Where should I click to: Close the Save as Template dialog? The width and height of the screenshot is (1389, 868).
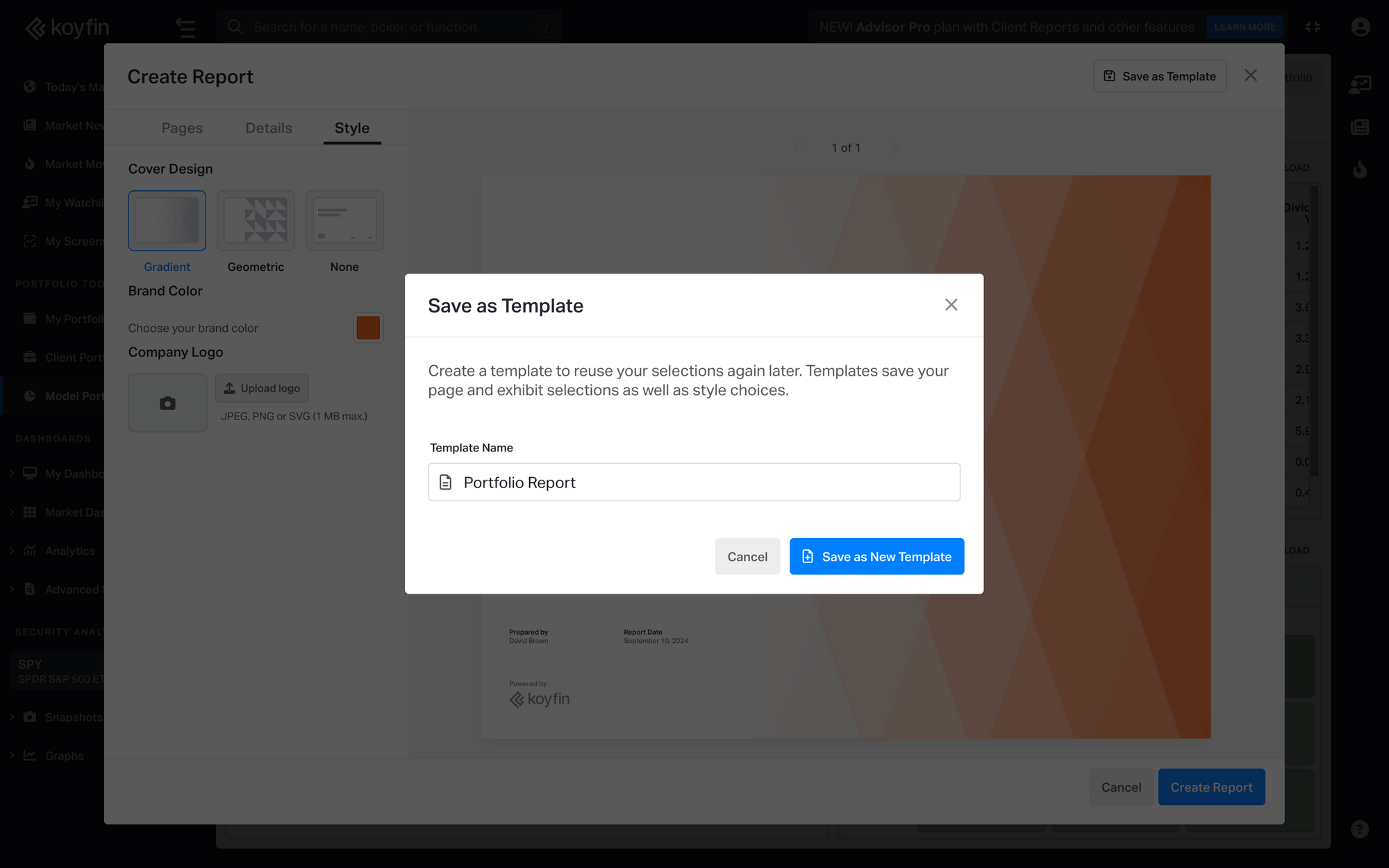tap(951, 305)
